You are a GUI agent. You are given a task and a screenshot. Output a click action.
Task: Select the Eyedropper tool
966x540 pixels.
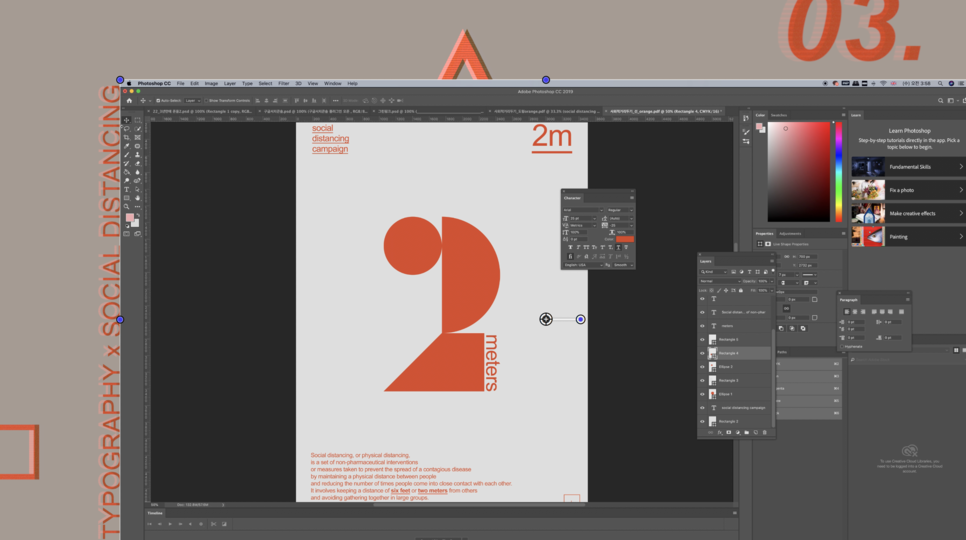pyautogui.click(x=126, y=146)
